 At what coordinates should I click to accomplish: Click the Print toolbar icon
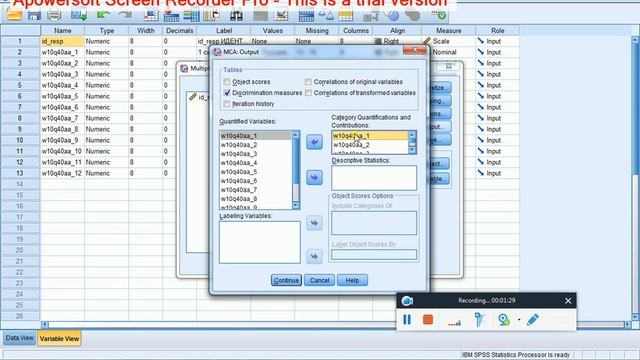[x=54, y=16]
